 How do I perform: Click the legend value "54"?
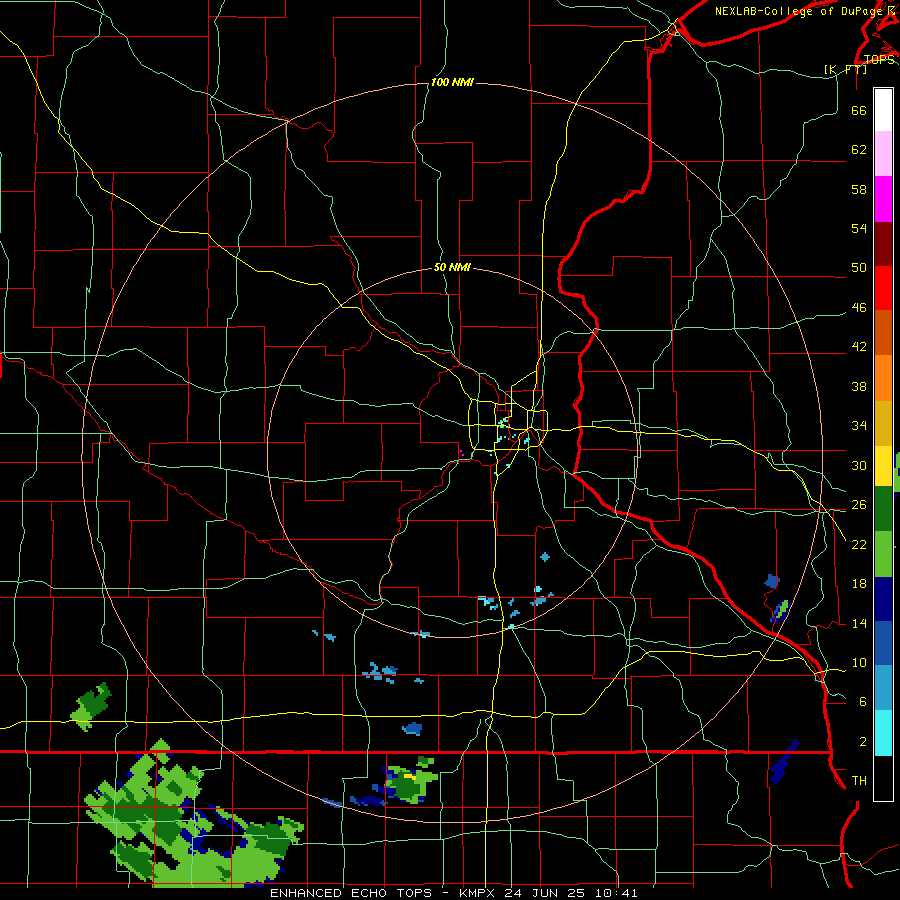(x=859, y=228)
